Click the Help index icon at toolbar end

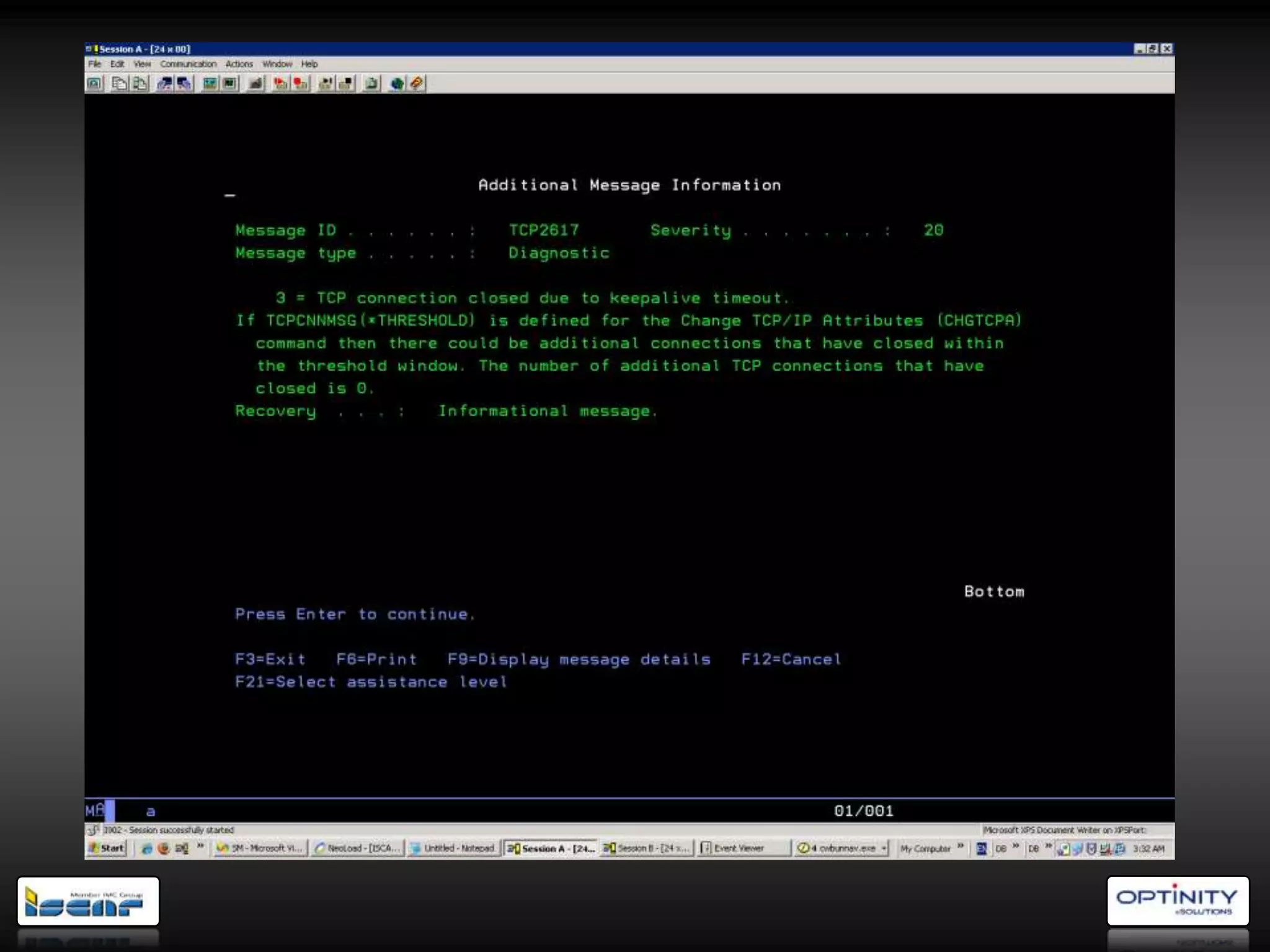click(417, 84)
